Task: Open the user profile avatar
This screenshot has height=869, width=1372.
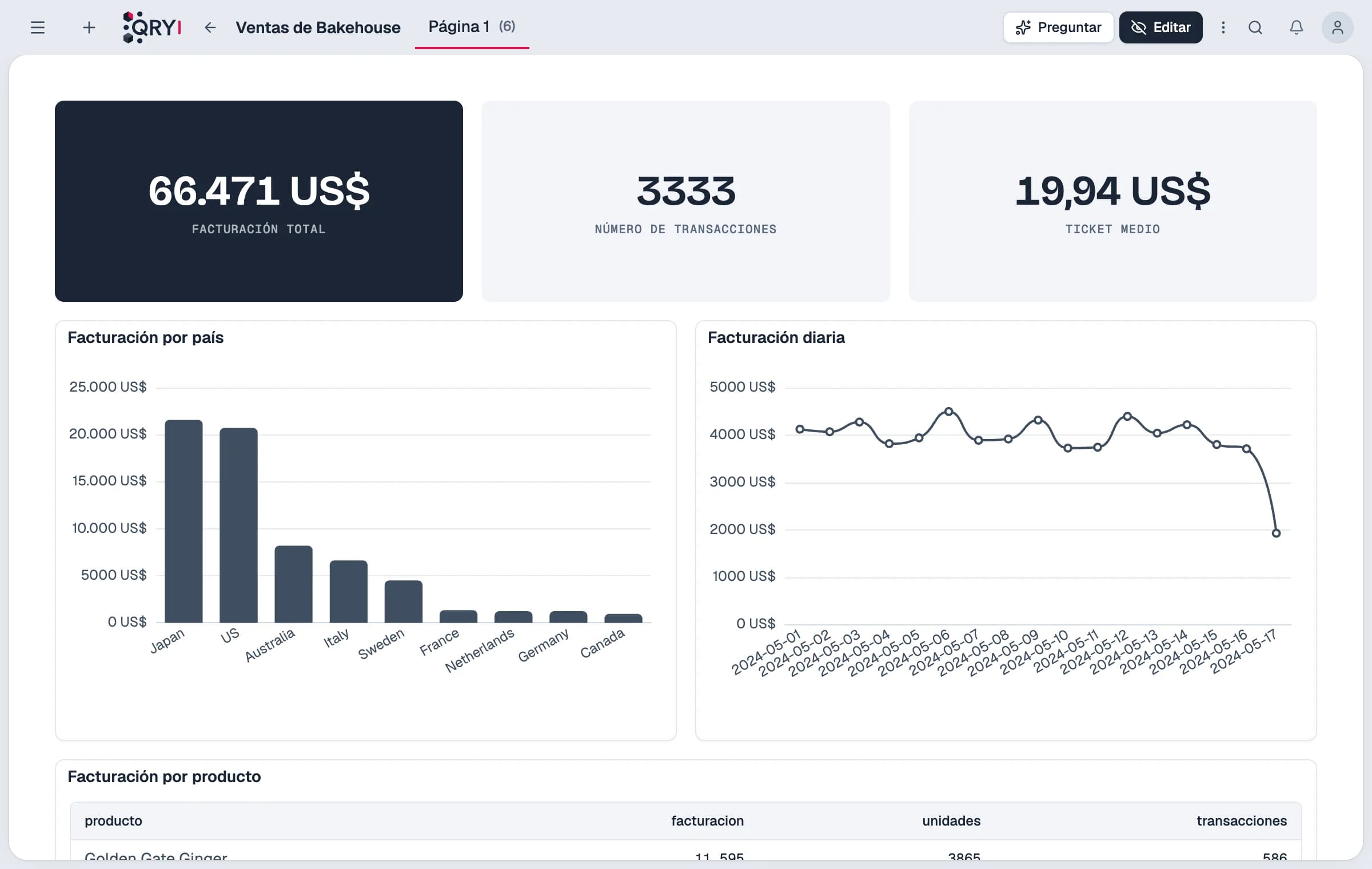Action: (x=1337, y=27)
